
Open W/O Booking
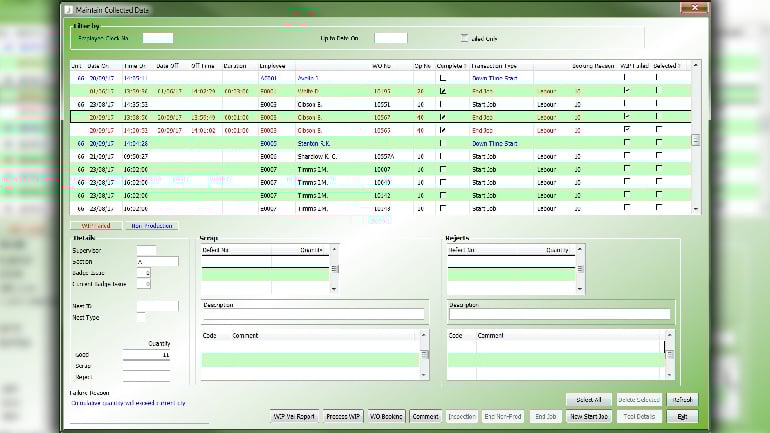385,415
